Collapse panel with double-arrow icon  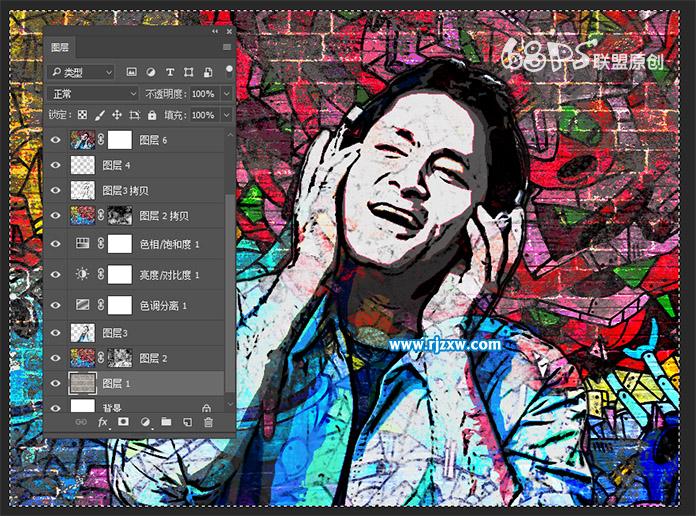click(215, 32)
